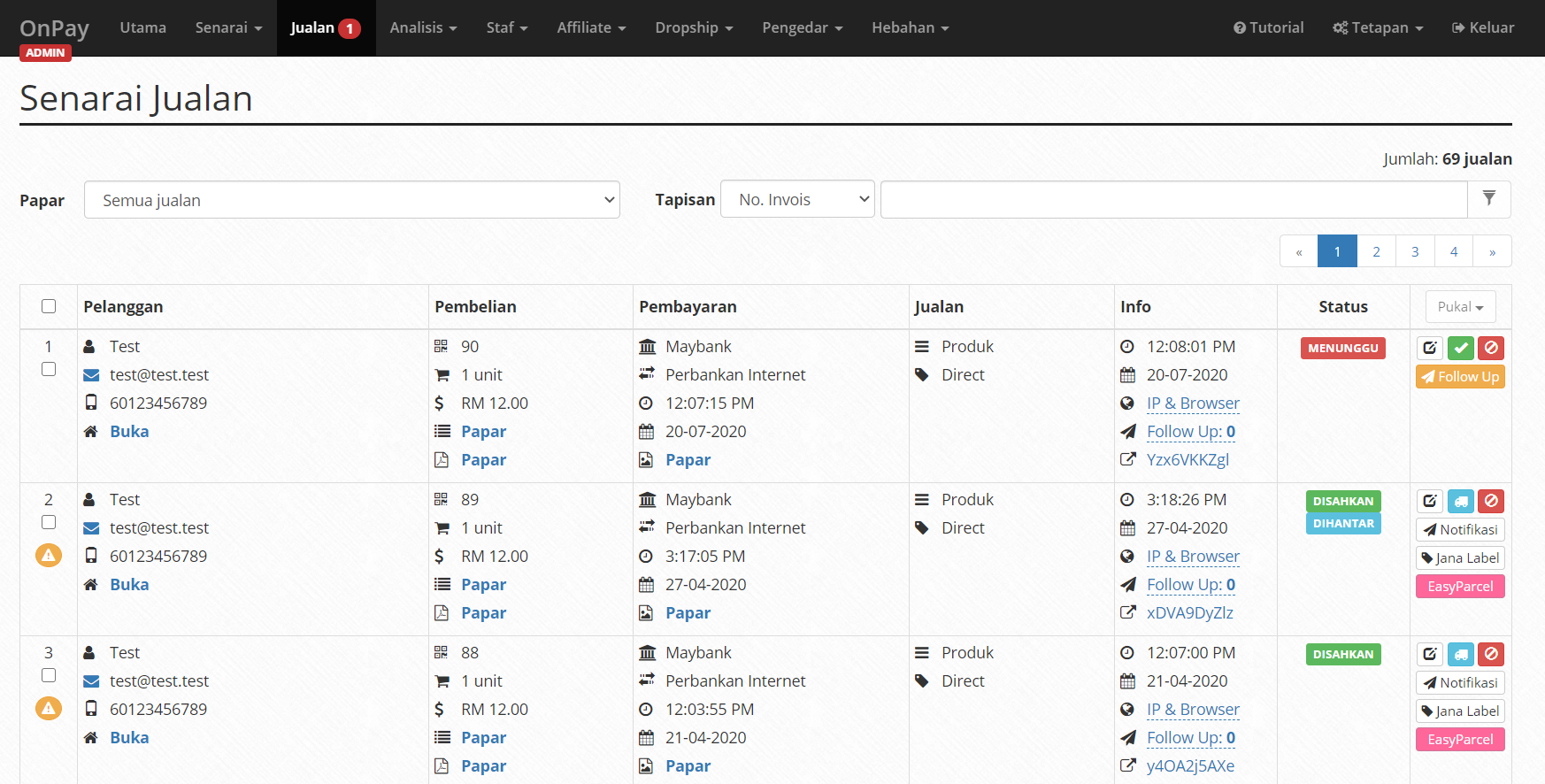1545x784 pixels.
Task: Expand the Pukal bulk actions dropdown
Action: coord(1460,307)
